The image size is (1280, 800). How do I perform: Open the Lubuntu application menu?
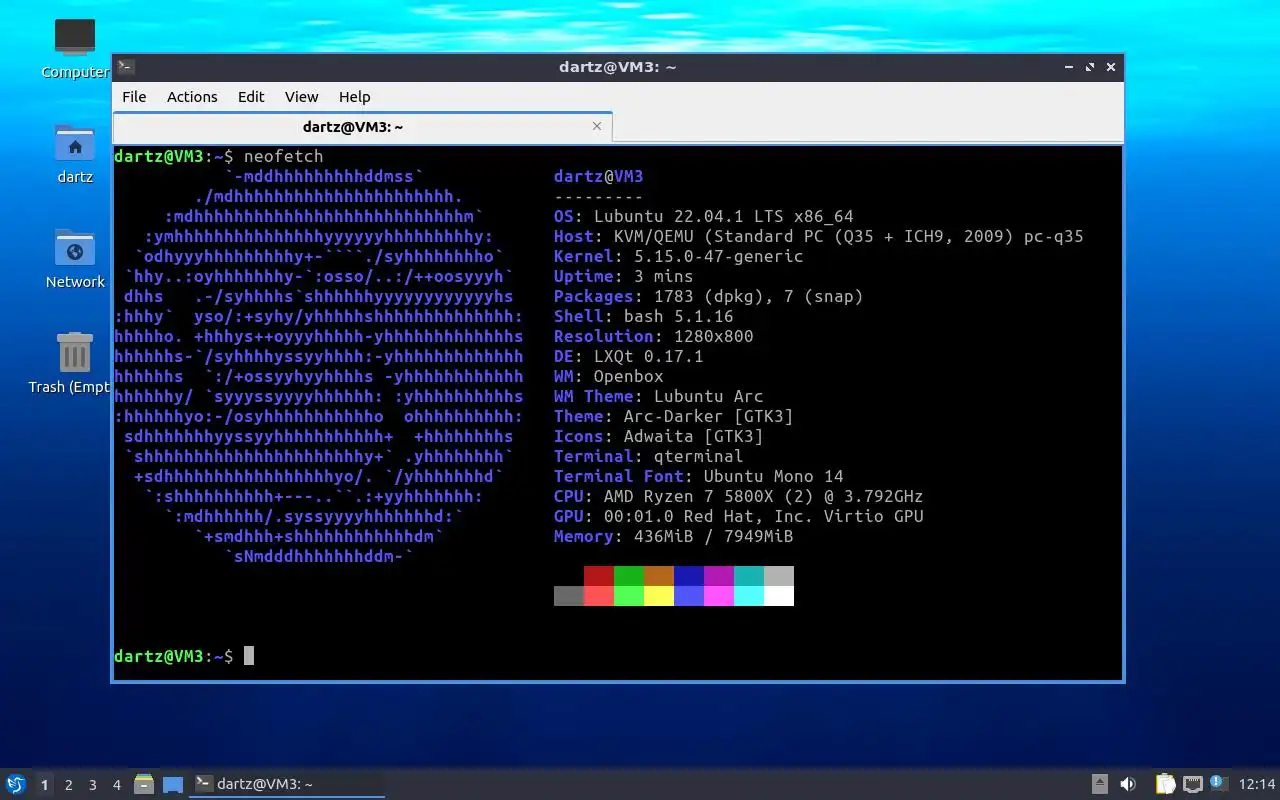pos(15,784)
